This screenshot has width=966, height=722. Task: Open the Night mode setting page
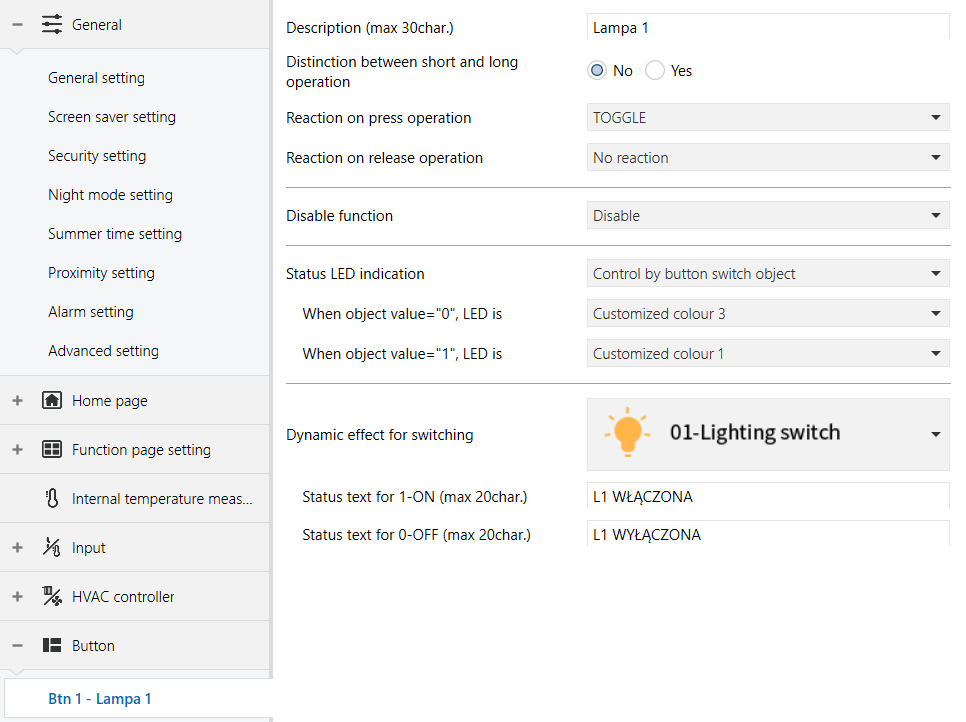110,195
